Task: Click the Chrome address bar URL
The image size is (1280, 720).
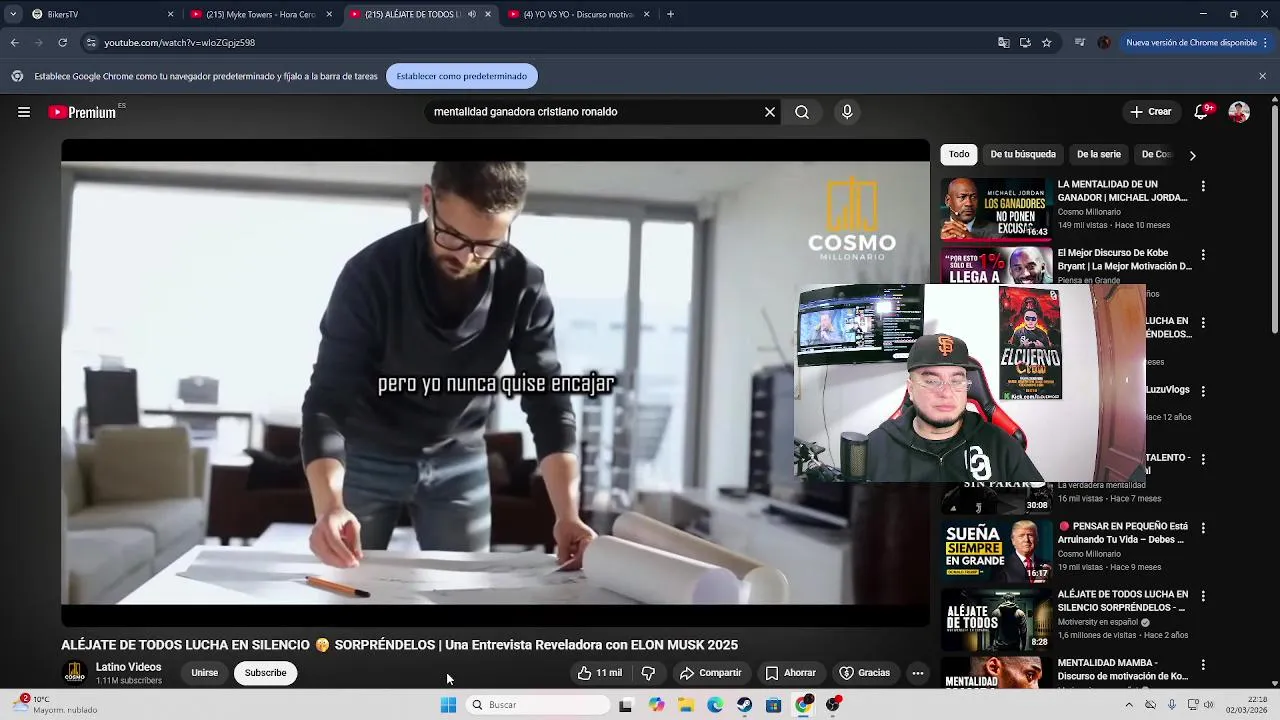Action: [x=180, y=43]
